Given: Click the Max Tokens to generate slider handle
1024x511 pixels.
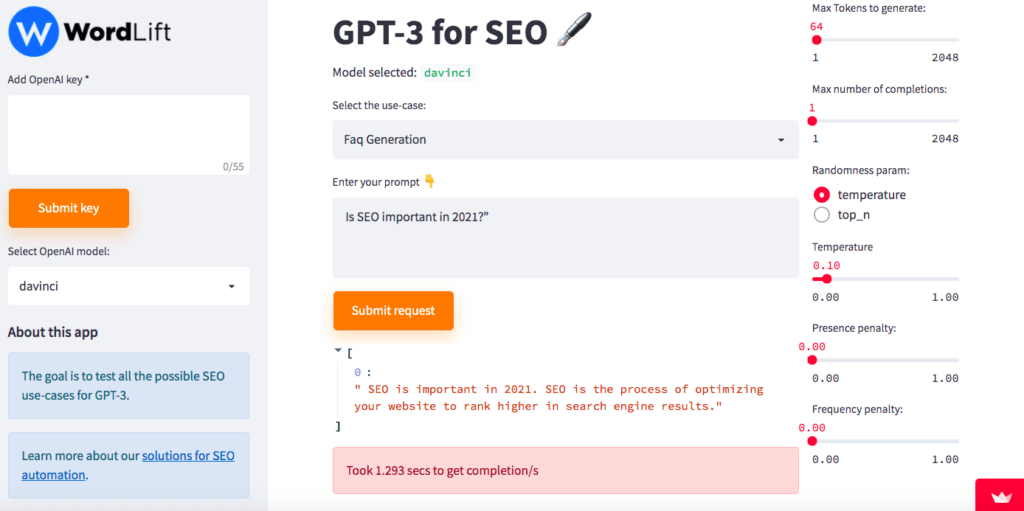Looking at the screenshot, I should [816, 40].
